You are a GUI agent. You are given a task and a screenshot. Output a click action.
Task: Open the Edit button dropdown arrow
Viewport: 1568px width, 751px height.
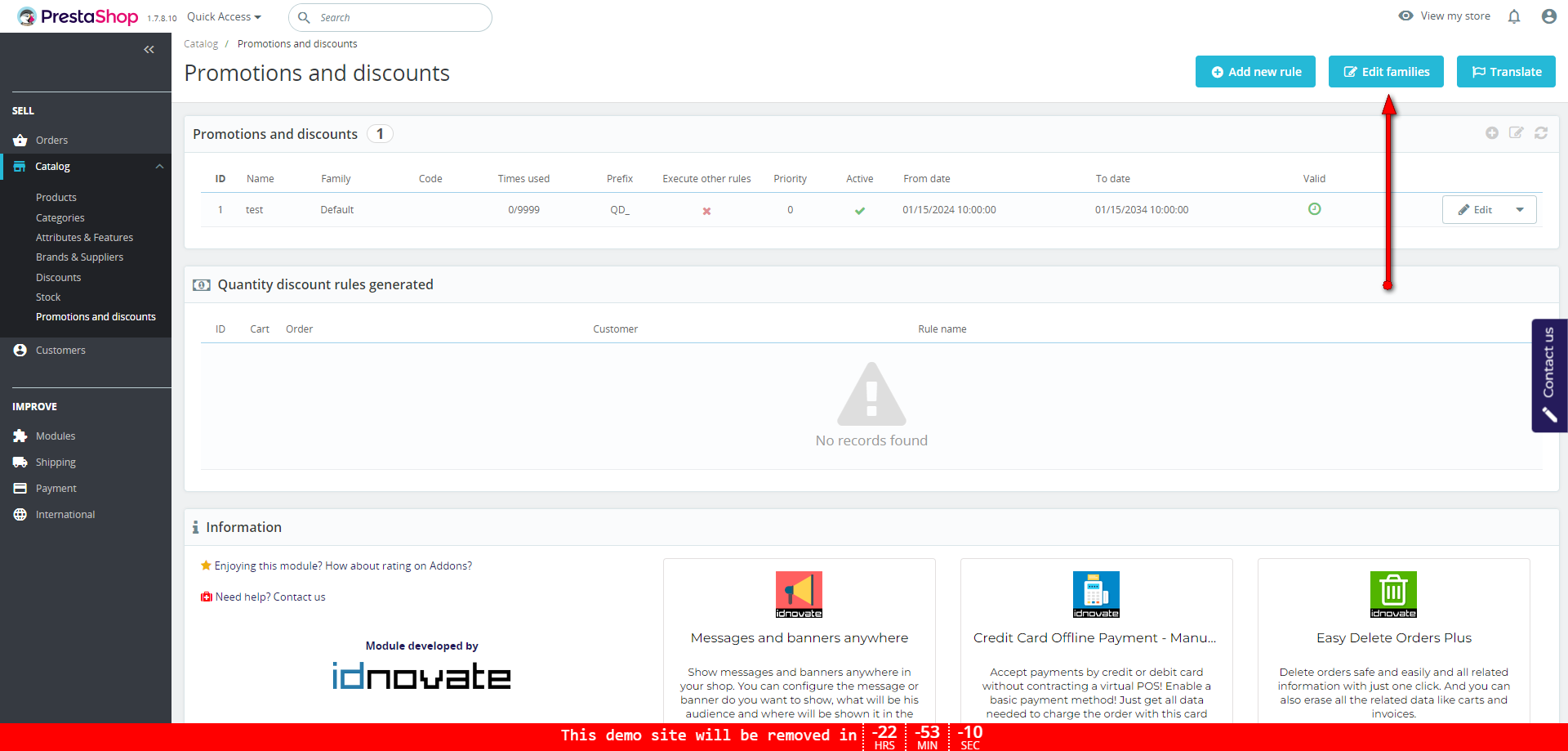[x=1520, y=210]
